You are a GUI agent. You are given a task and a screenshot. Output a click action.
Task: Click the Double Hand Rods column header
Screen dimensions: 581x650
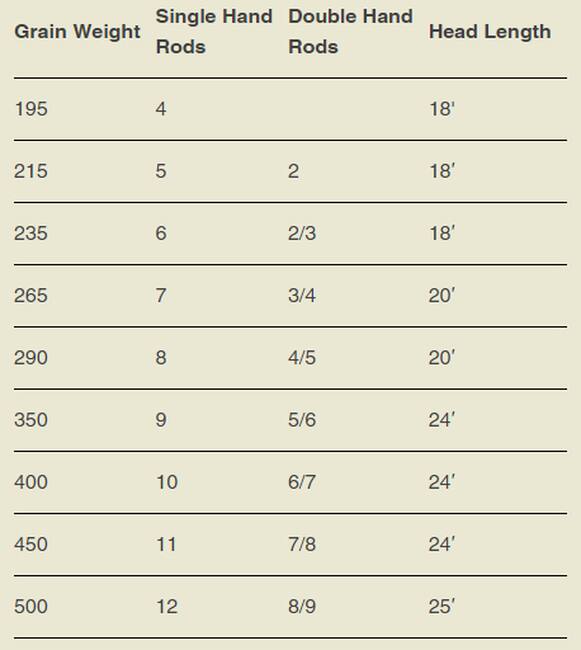[351, 32]
